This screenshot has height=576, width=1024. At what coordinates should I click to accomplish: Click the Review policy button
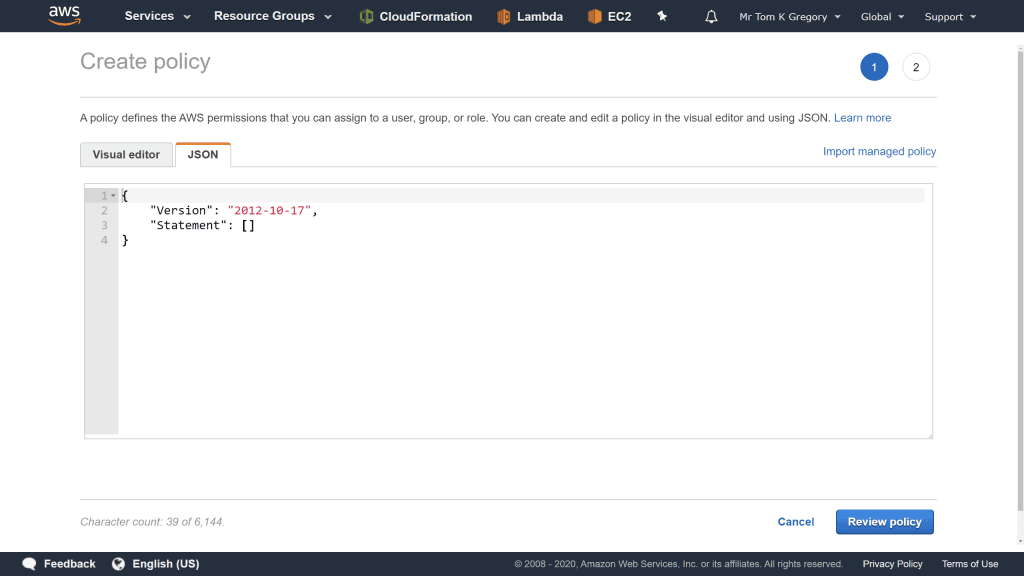884,522
